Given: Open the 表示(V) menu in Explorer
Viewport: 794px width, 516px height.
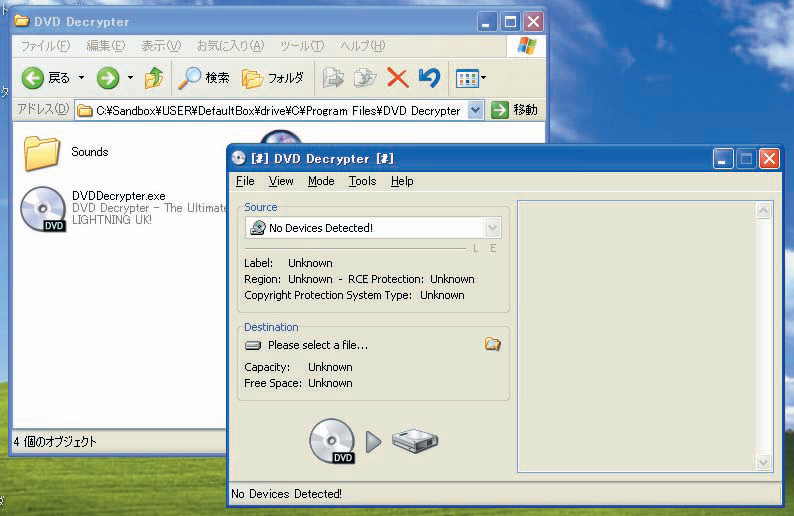Looking at the screenshot, I should (x=161, y=46).
